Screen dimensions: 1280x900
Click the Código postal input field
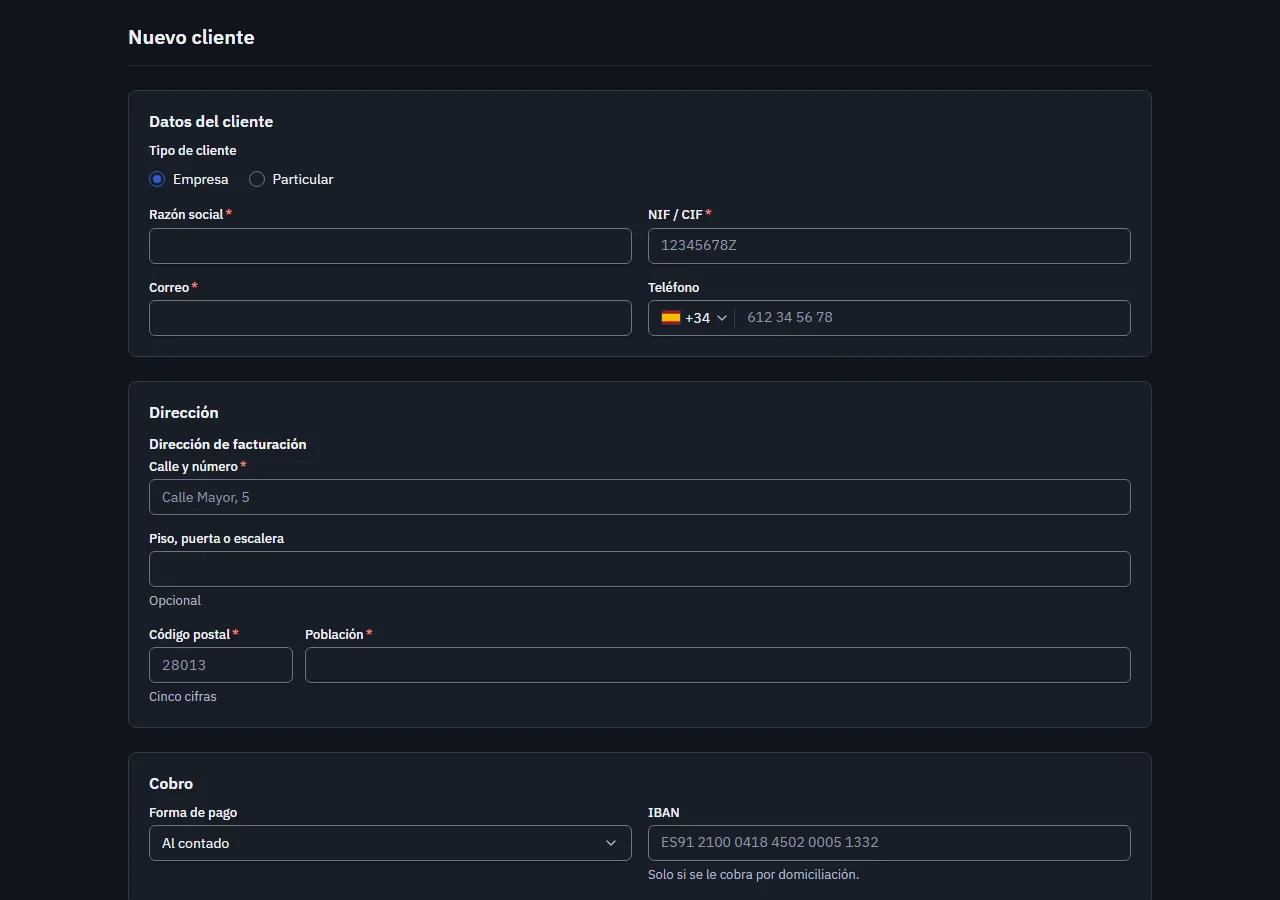221,665
